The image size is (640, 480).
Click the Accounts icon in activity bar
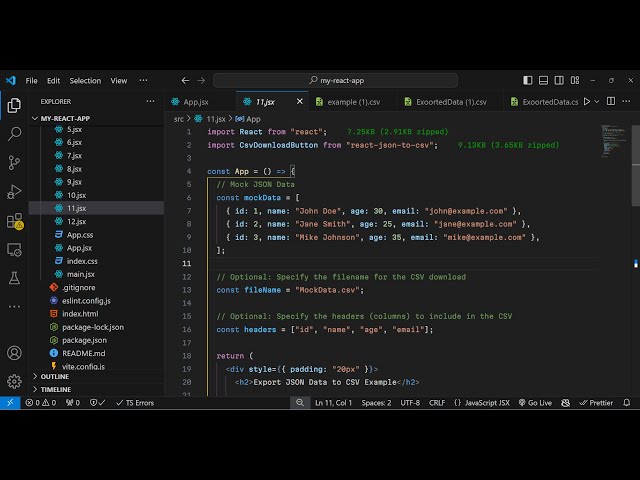point(14,353)
